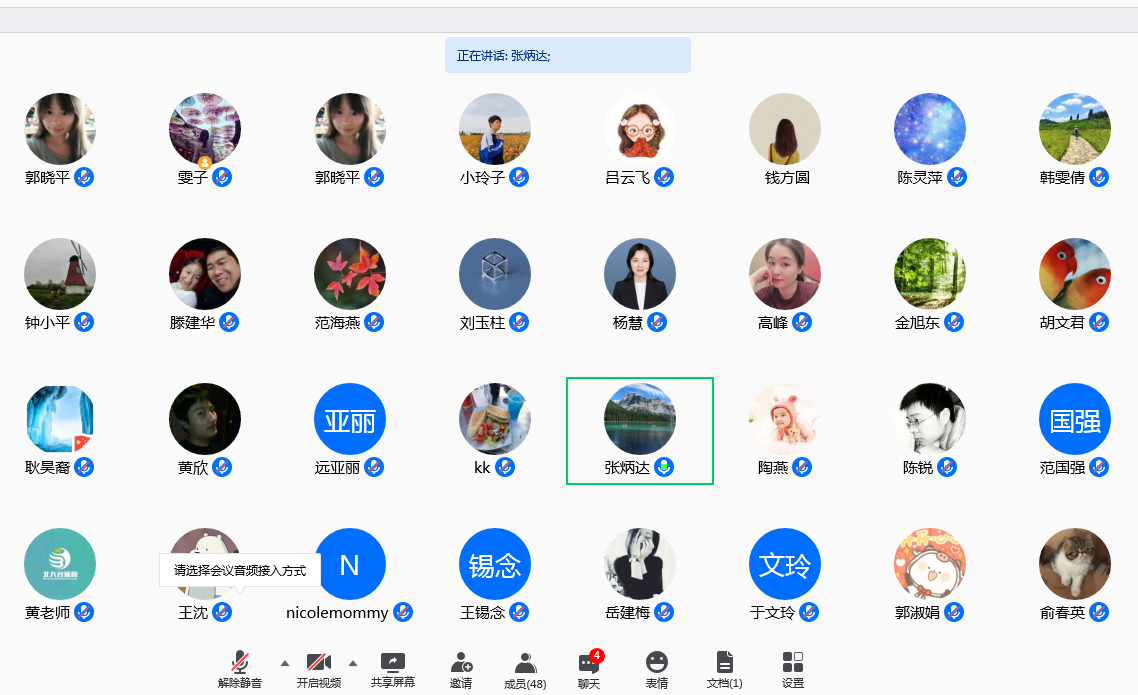1138x695 pixels.
Task: Expand audio options arrow next to 解除静音
Action: pyautogui.click(x=285, y=662)
